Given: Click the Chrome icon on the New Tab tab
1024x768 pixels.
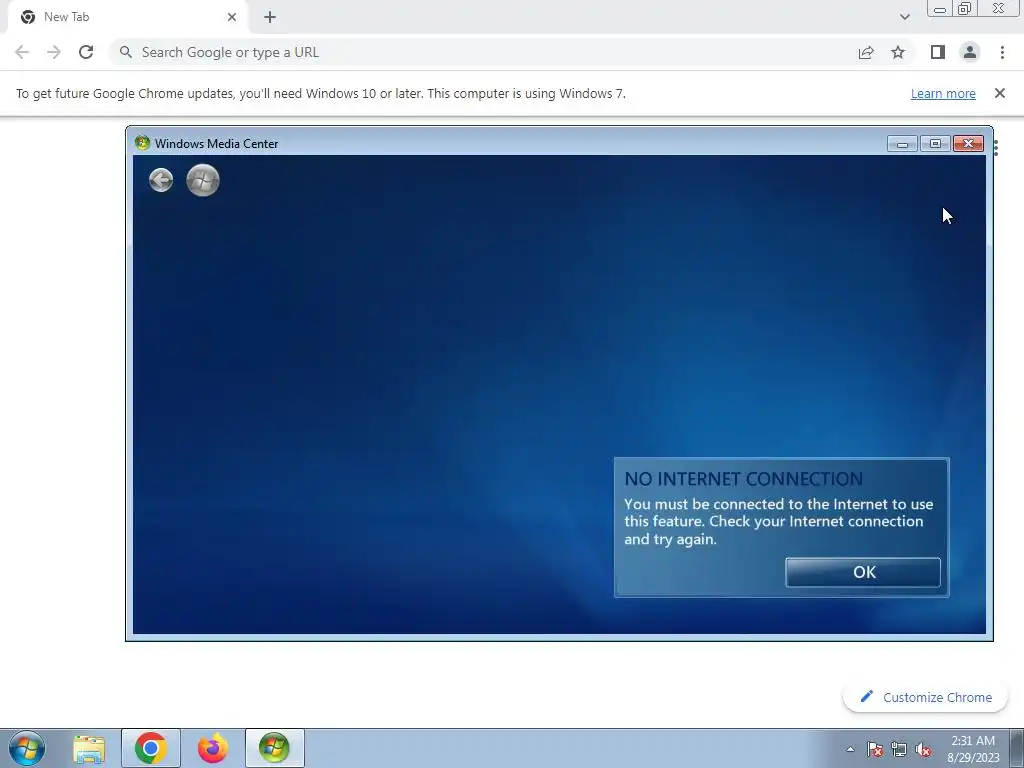Looking at the screenshot, I should [x=27, y=17].
